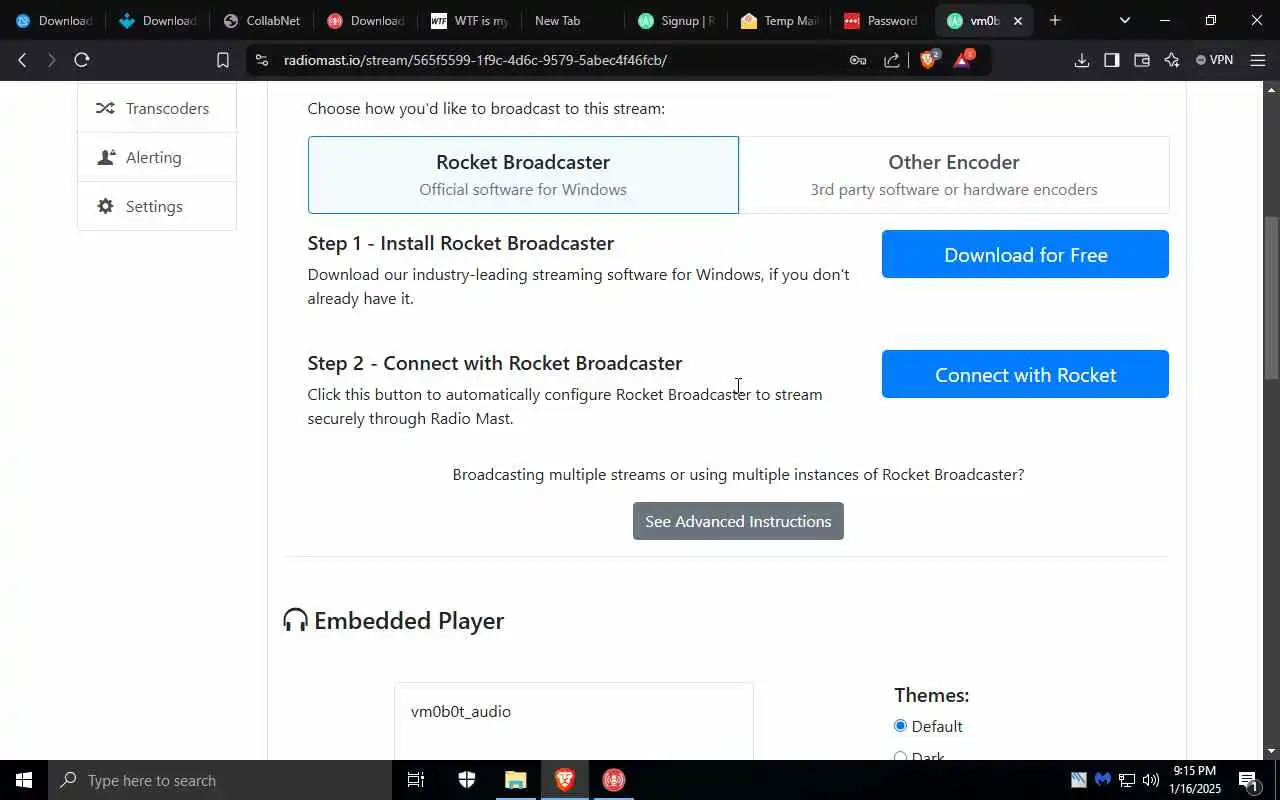Screen dimensions: 1280x800
Task: Click the share icon in address bar
Action: tap(892, 60)
